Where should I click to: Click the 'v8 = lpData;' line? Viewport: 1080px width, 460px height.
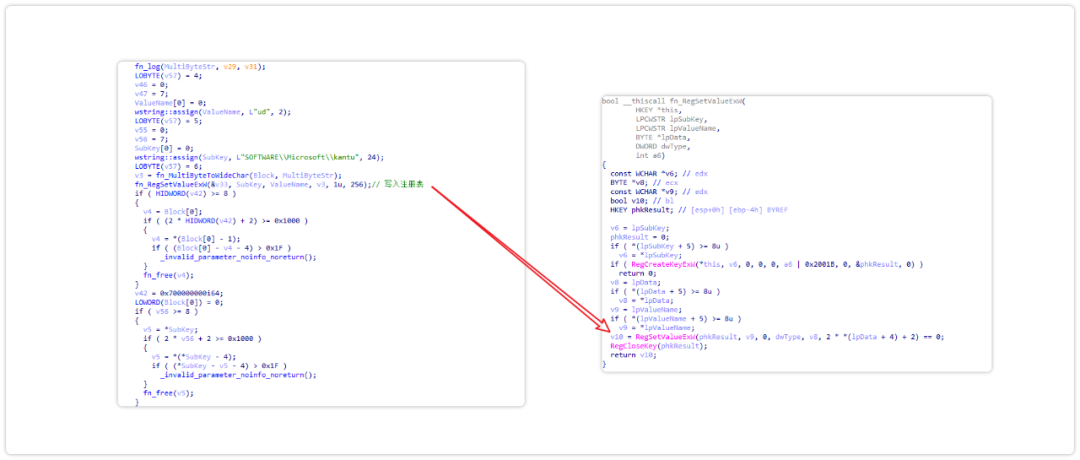click(634, 282)
